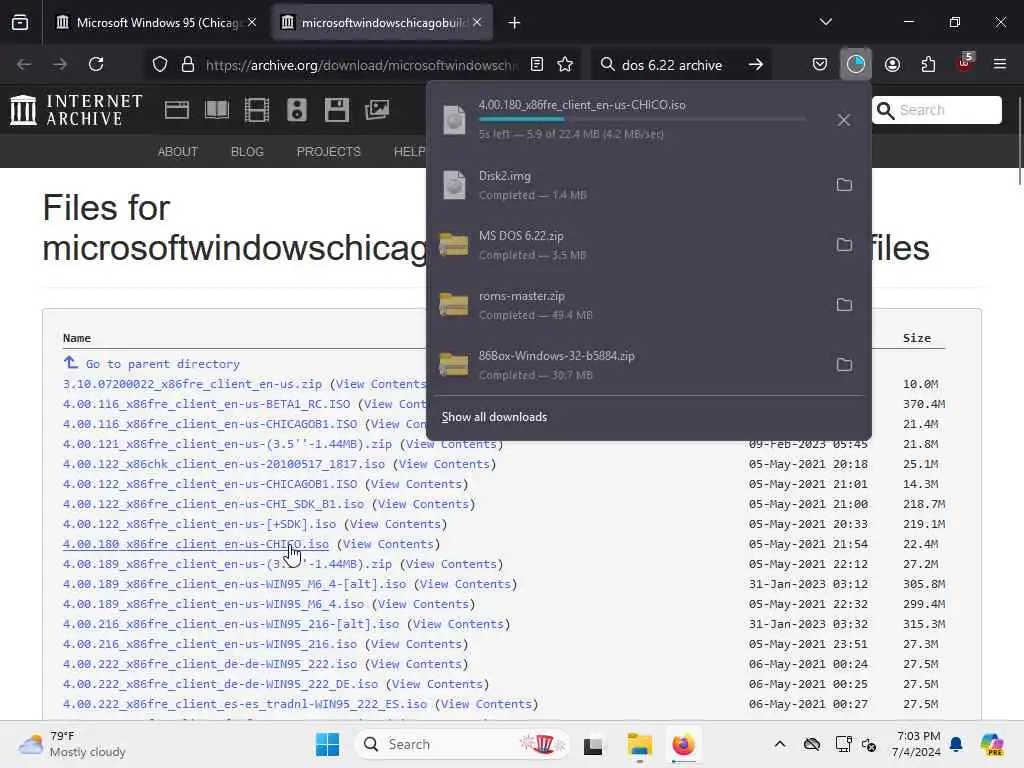Show MS DOS 6.22.zip in folder
Viewport: 1024px width, 768px height.
pos(844,245)
